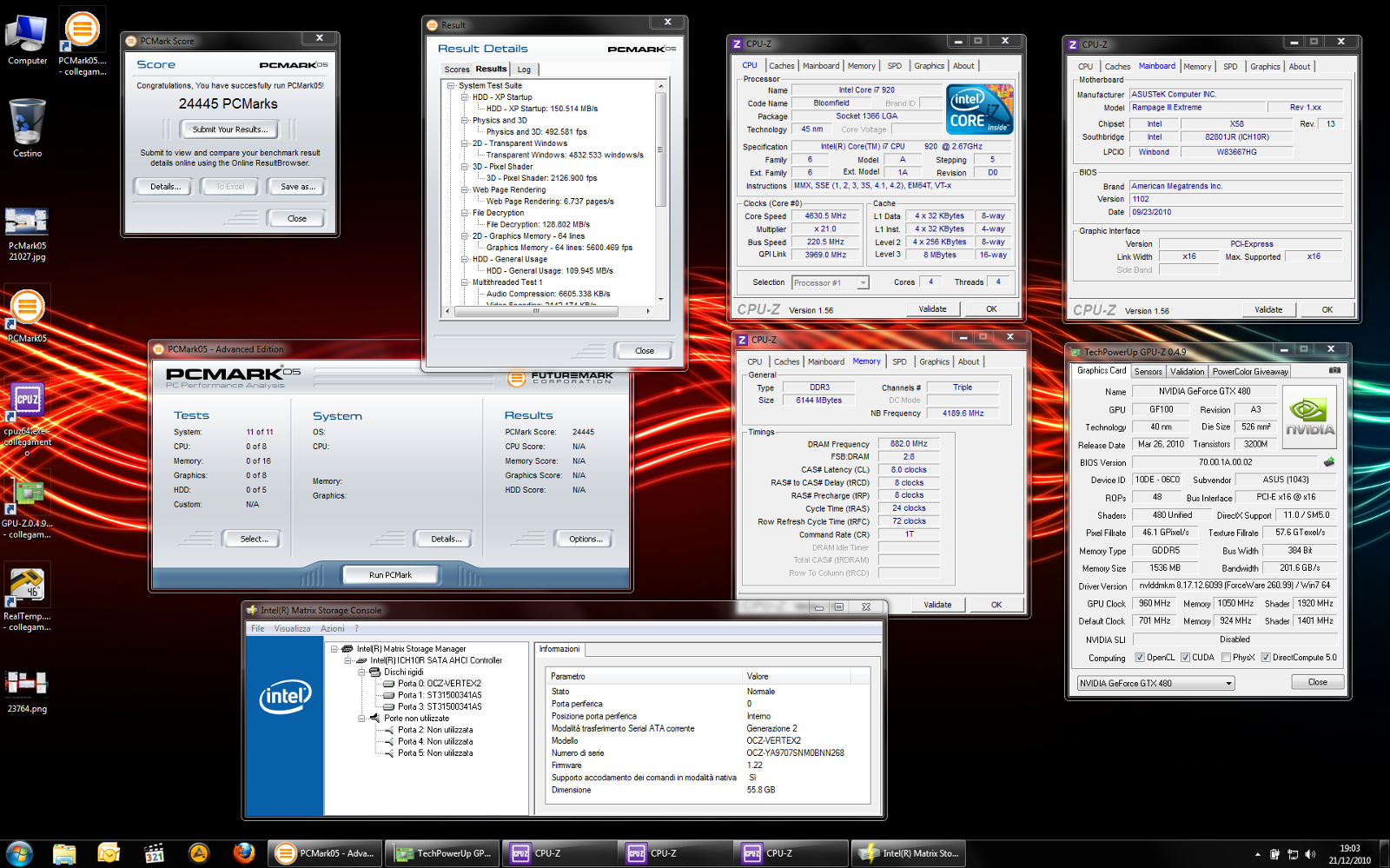
Task: Open Visualizza menu in Matrix Storage Console
Action: pos(292,629)
